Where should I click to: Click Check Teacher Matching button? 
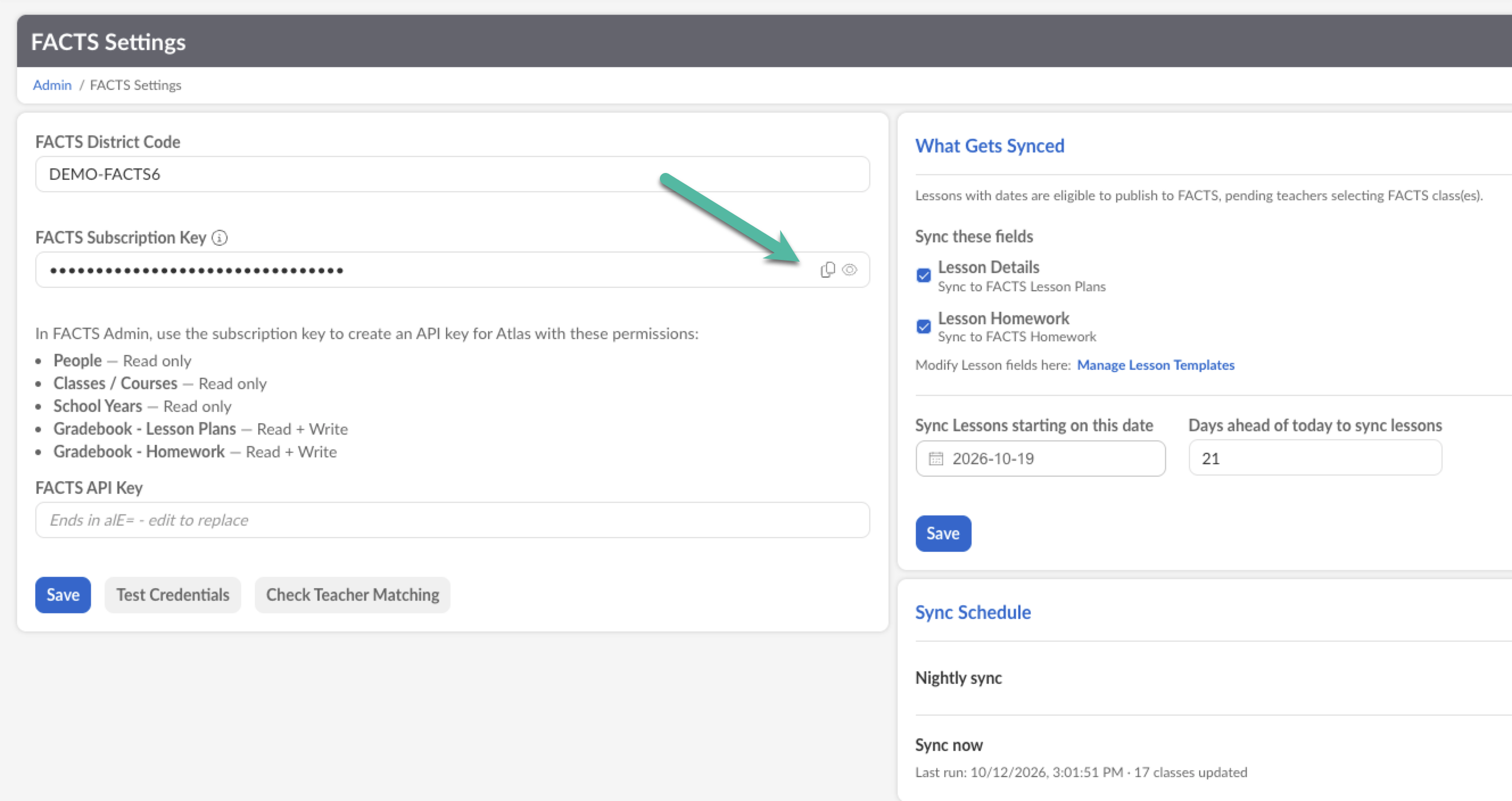pos(353,595)
